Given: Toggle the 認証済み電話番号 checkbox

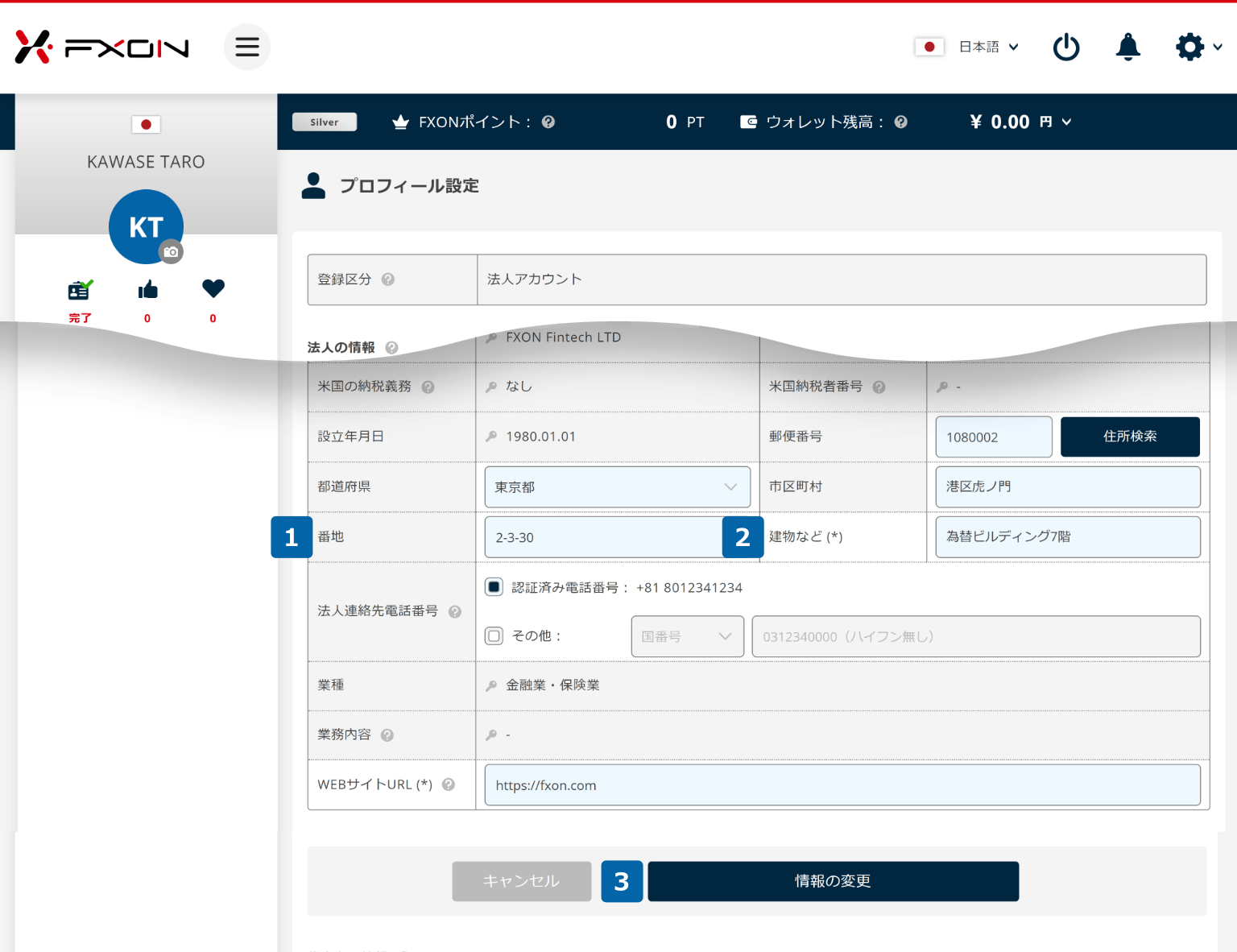Looking at the screenshot, I should pyautogui.click(x=494, y=587).
